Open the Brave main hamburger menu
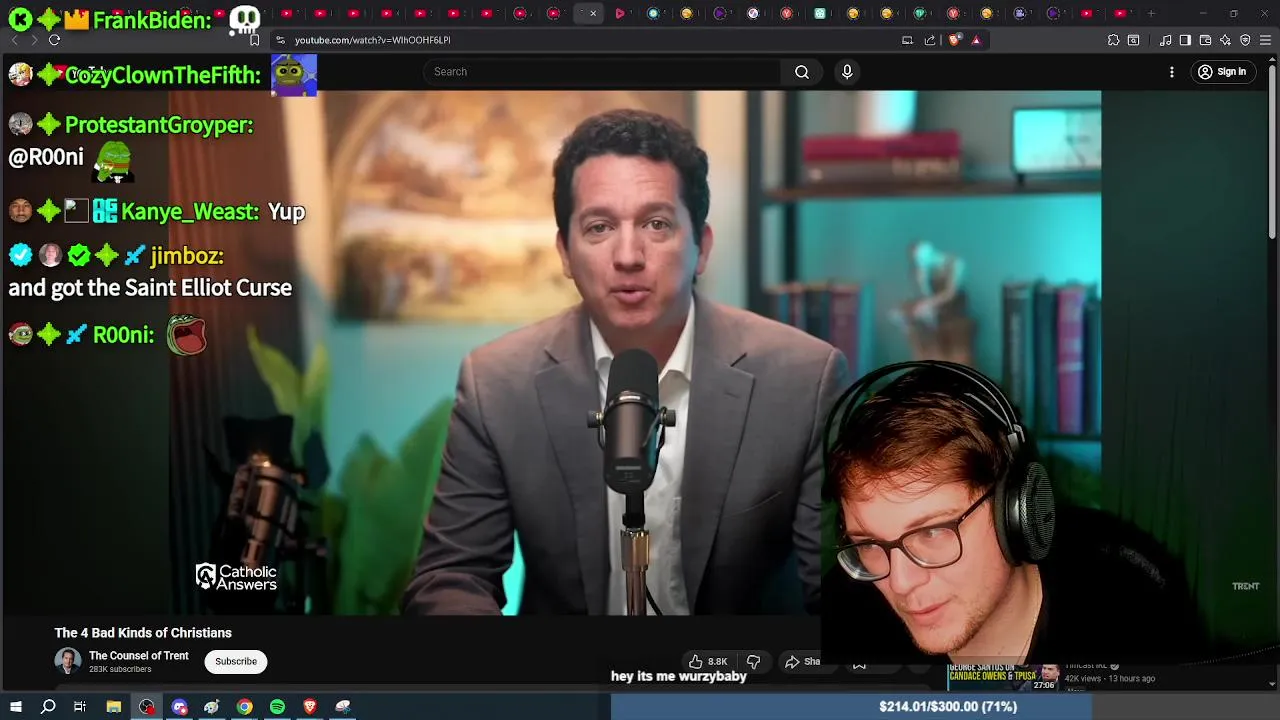The width and height of the screenshot is (1280, 720). click(x=1265, y=40)
